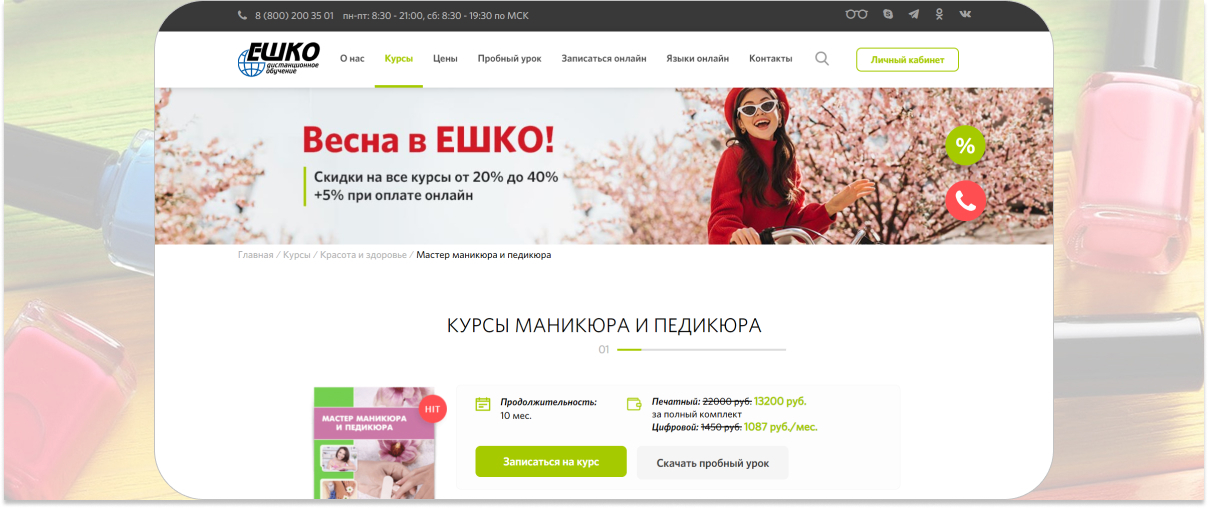This screenshot has width=1208, height=508.
Task: Click the search magnifier icon
Action: pos(822,59)
